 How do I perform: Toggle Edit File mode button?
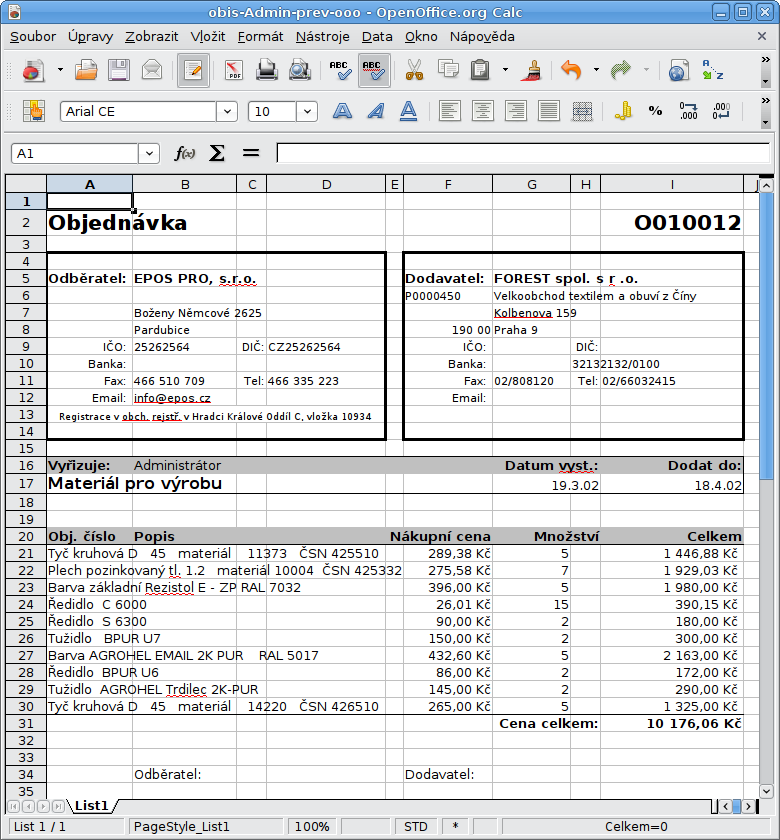pyautogui.click(x=193, y=71)
